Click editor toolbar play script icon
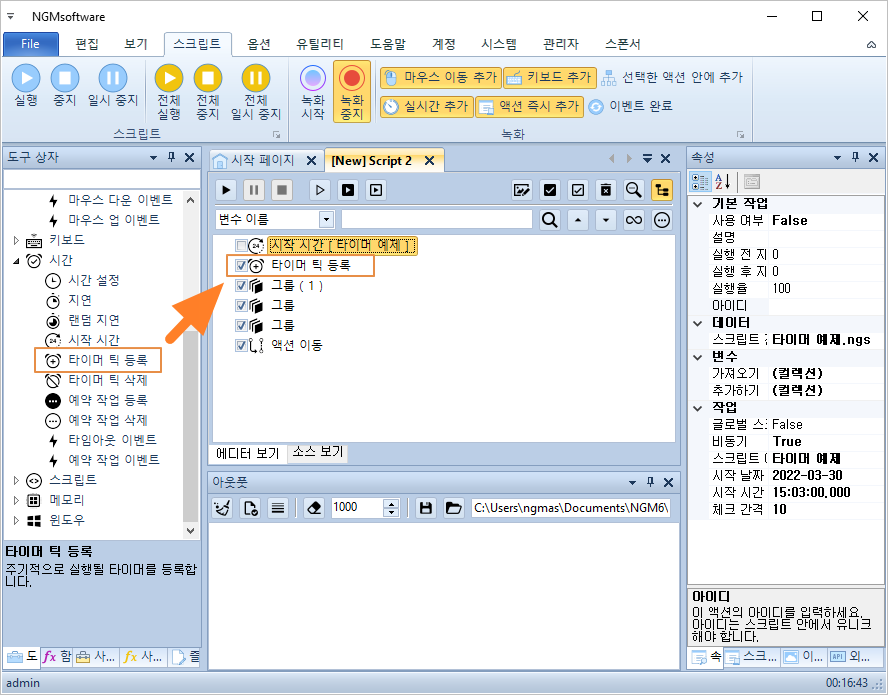This screenshot has height=695, width=888. click(x=226, y=190)
